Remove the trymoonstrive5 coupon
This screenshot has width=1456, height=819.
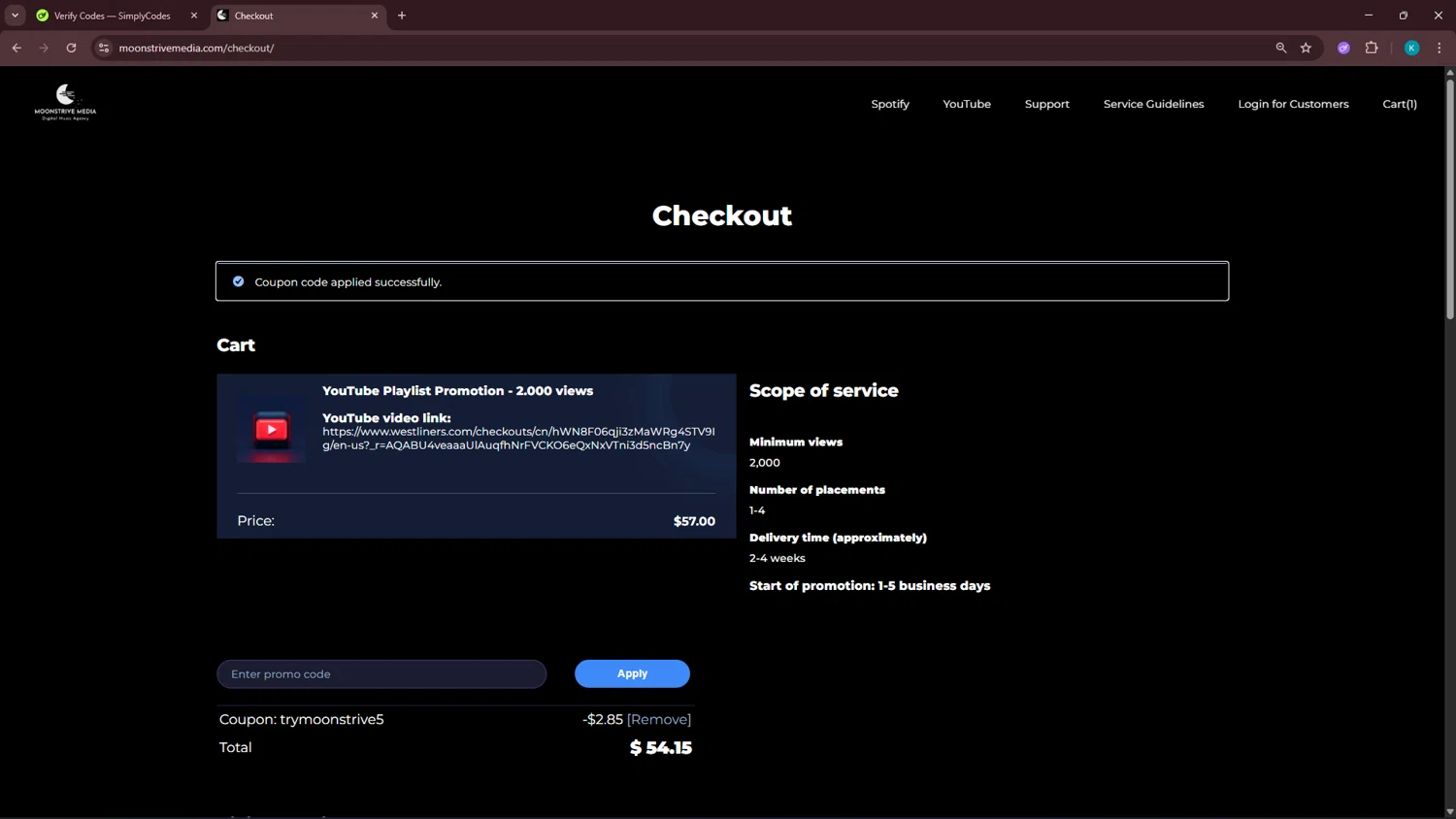(659, 719)
